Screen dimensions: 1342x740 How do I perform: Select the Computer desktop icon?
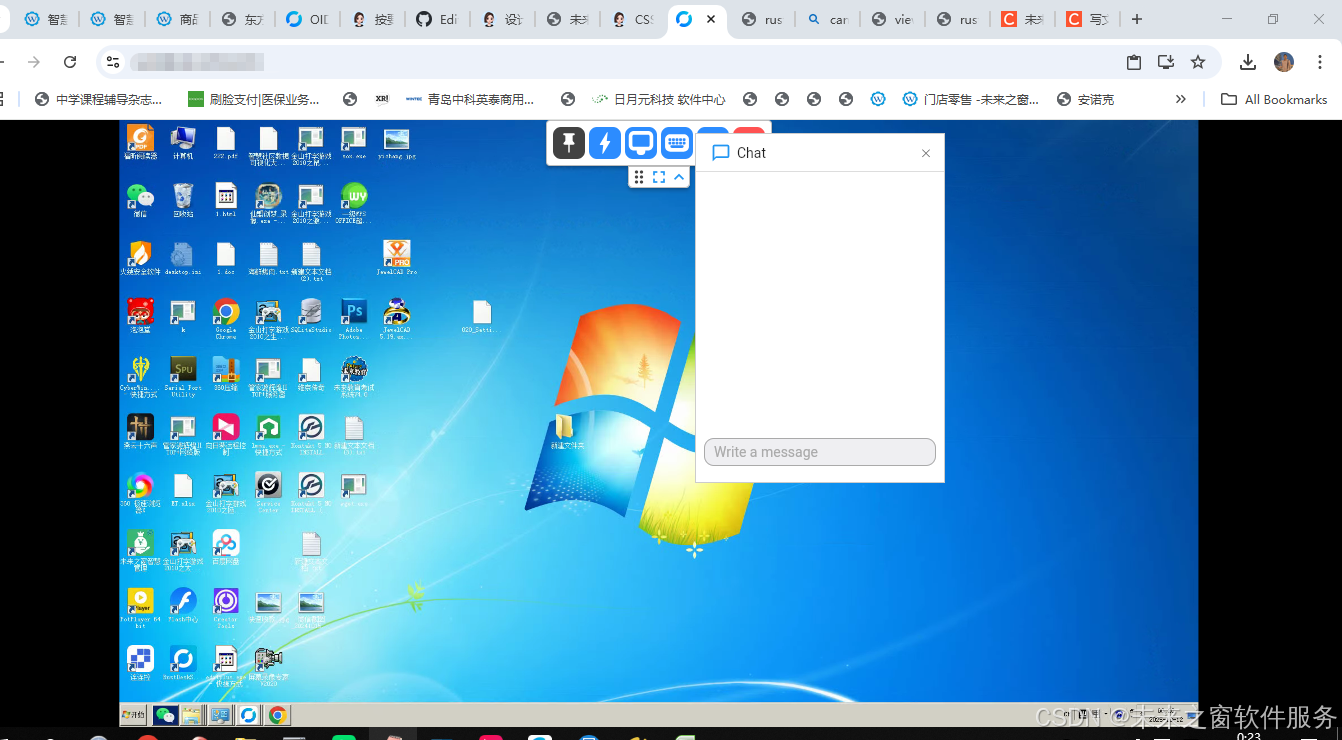(x=183, y=142)
